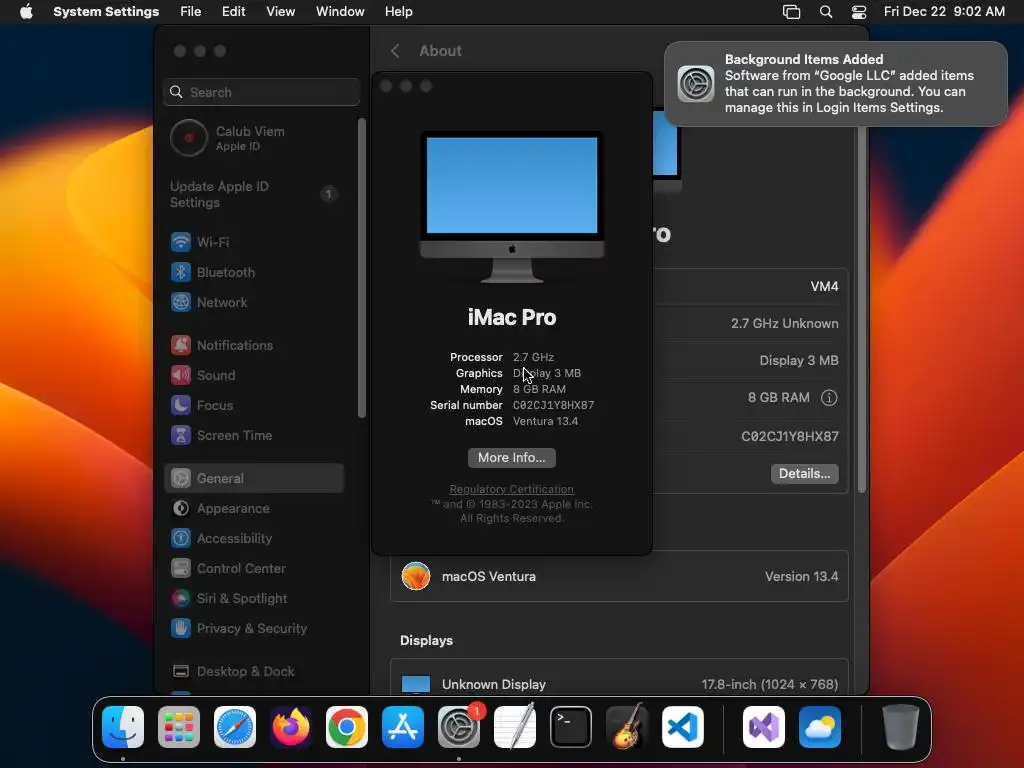This screenshot has height=768, width=1024.
Task: Launch Firefox from the Dock
Action: (291, 727)
